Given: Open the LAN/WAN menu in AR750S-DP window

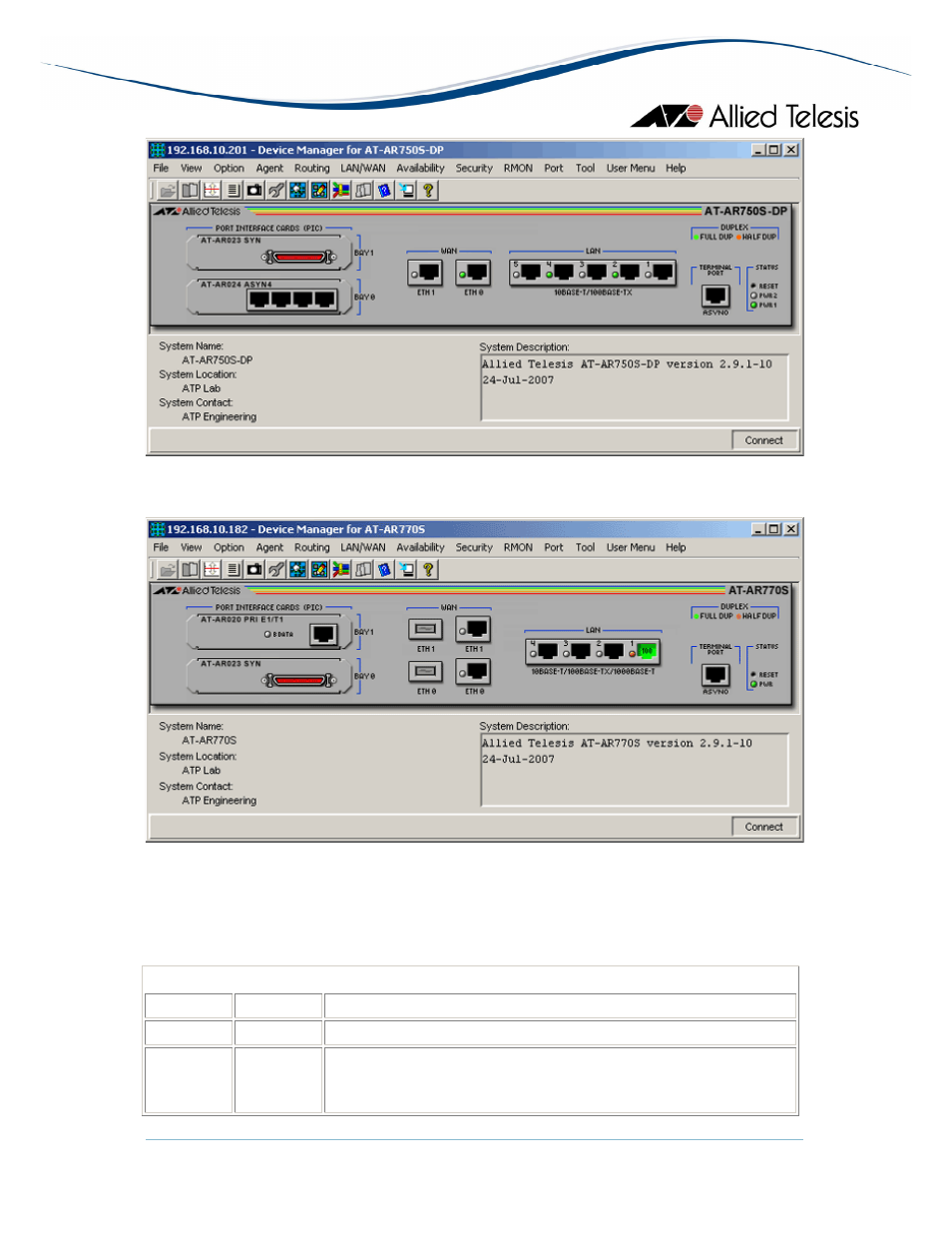Looking at the screenshot, I should pyautogui.click(x=362, y=168).
